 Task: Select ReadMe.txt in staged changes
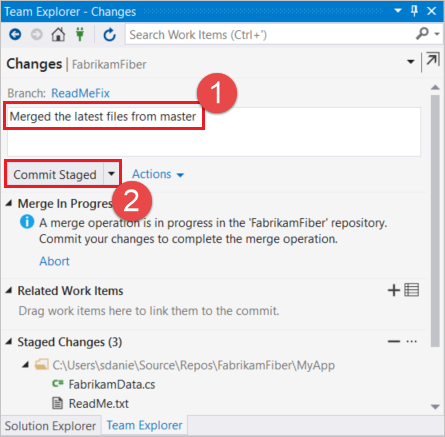[x=99, y=404]
